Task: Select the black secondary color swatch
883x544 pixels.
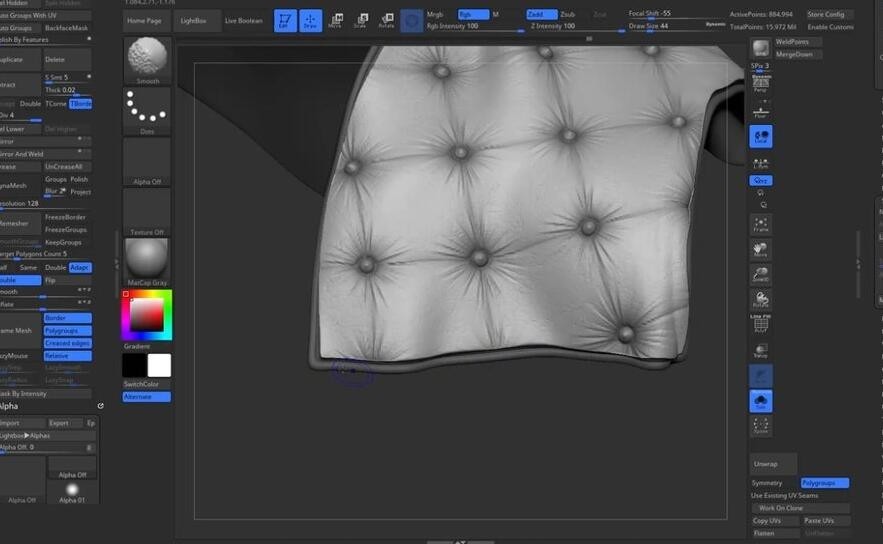Action: [x=134, y=365]
